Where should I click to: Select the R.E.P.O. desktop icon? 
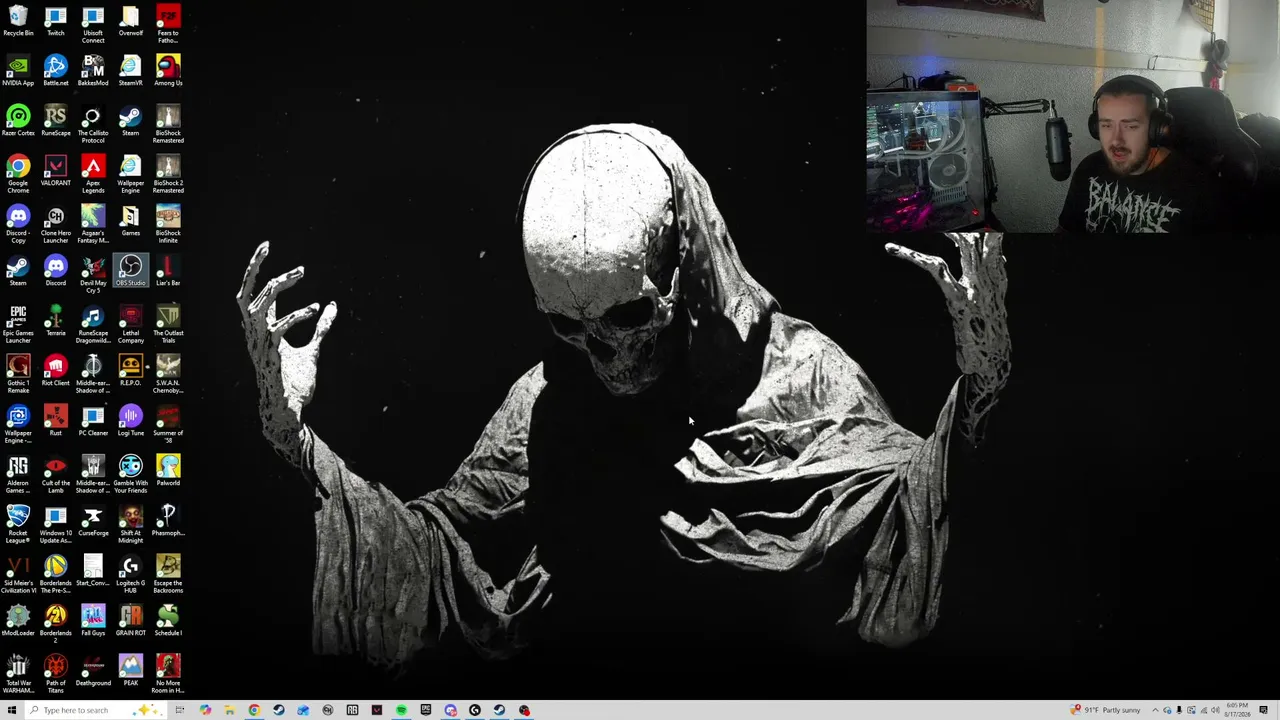[130, 372]
